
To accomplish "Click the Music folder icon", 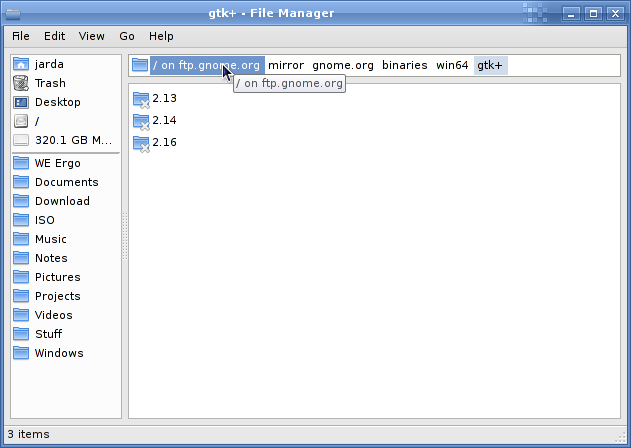I will pyautogui.click(x=21, y=239).
